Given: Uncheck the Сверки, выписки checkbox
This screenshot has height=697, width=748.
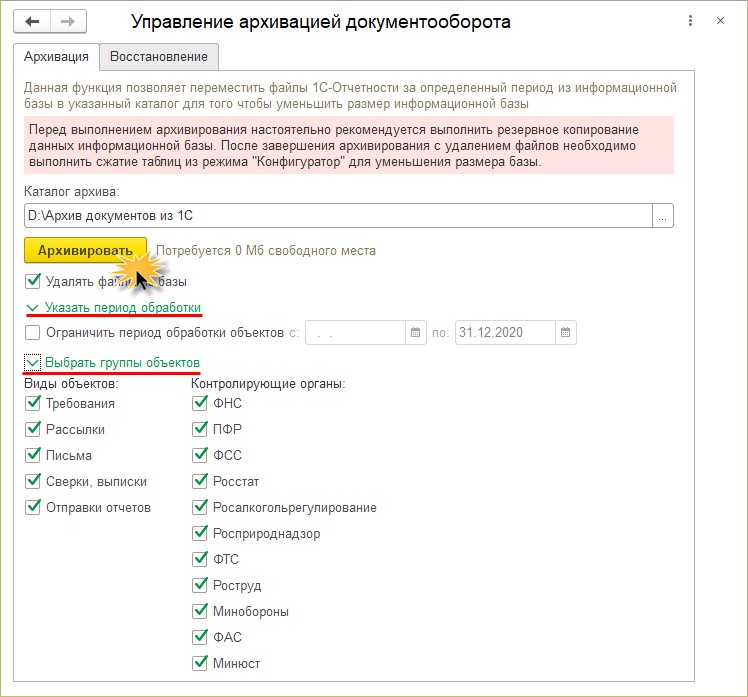Looking at the screenshot, I should 32,481.
